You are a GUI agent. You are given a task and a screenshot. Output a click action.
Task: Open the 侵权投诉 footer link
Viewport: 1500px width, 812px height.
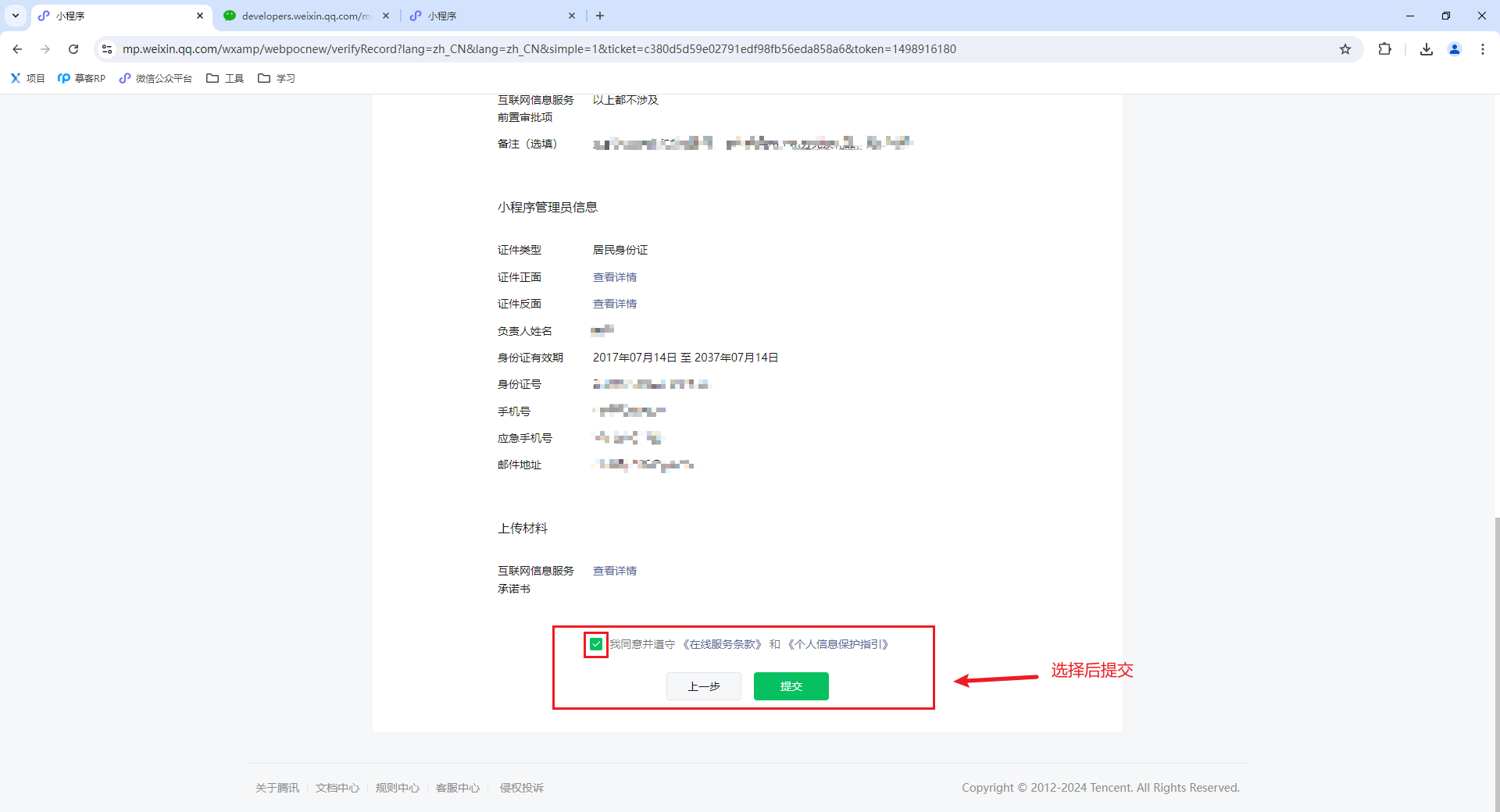point(522,788)
